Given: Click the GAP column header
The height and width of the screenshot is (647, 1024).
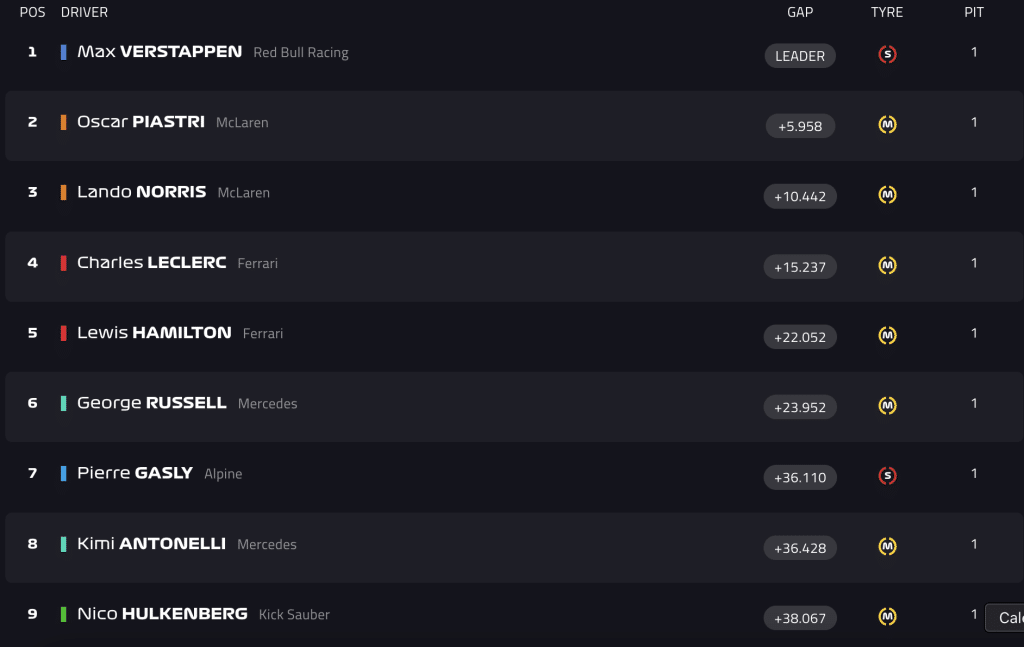Looking at the screenshot, I should (800, 12).
